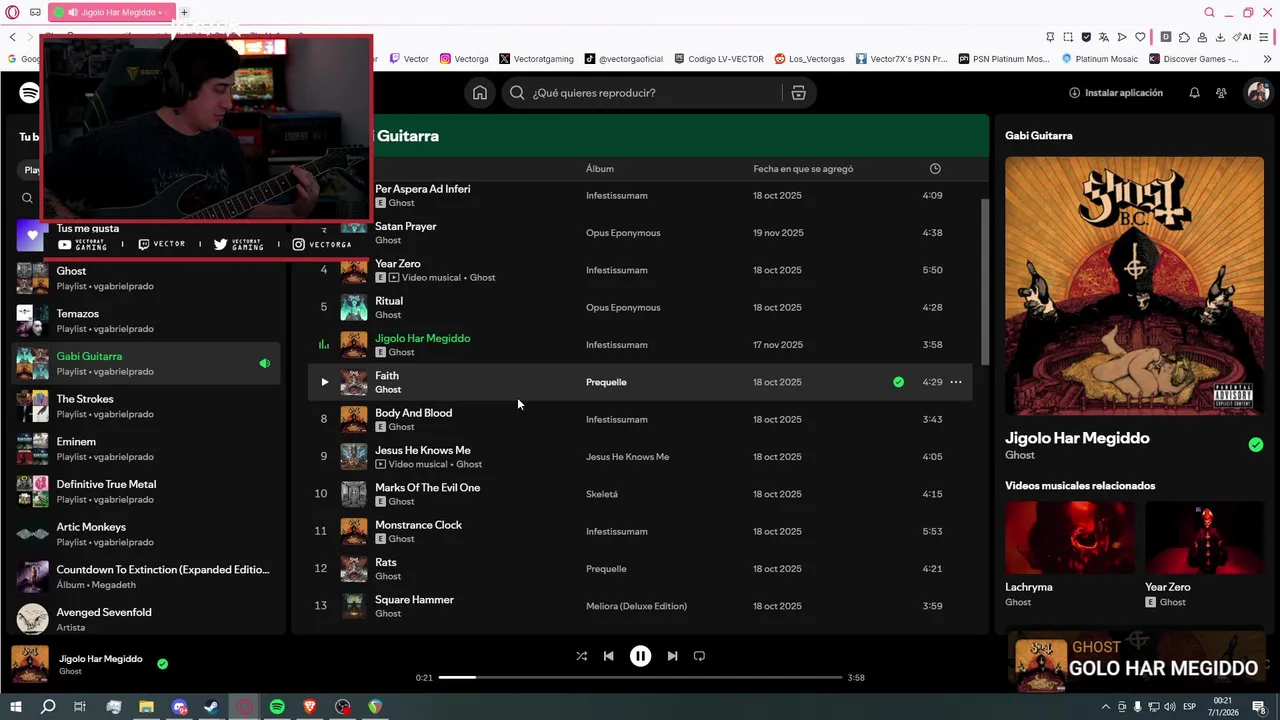This screenshot has width=1280, height=720.
Task: Select Monstrance Clock track
Action: pos(640,531)
